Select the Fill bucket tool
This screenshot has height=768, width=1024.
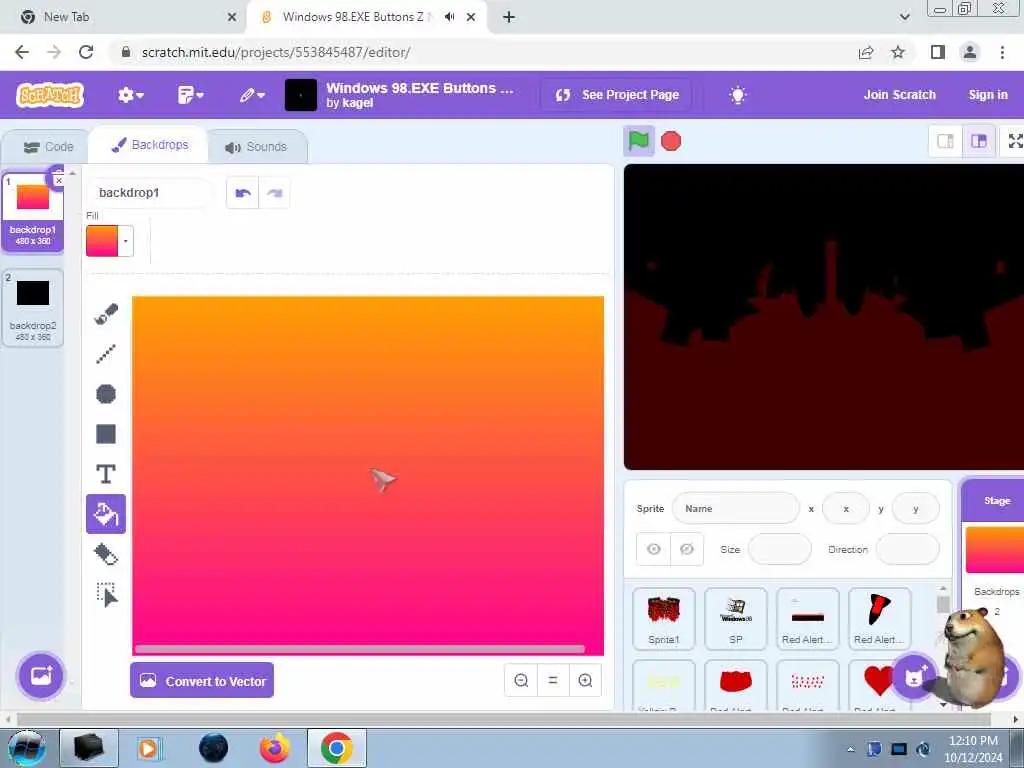(x=106, y=514)
